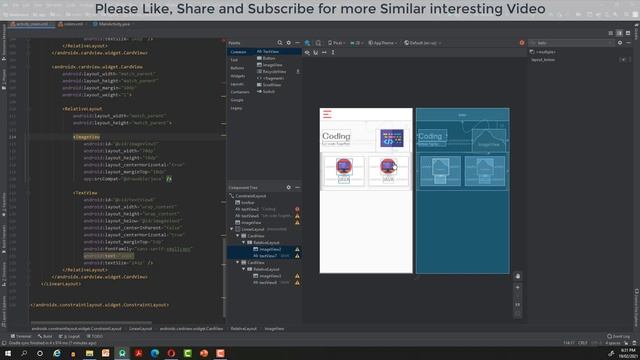Pick ImageView from the palette list
640x360 pixels.
click(x=269, y=65)
